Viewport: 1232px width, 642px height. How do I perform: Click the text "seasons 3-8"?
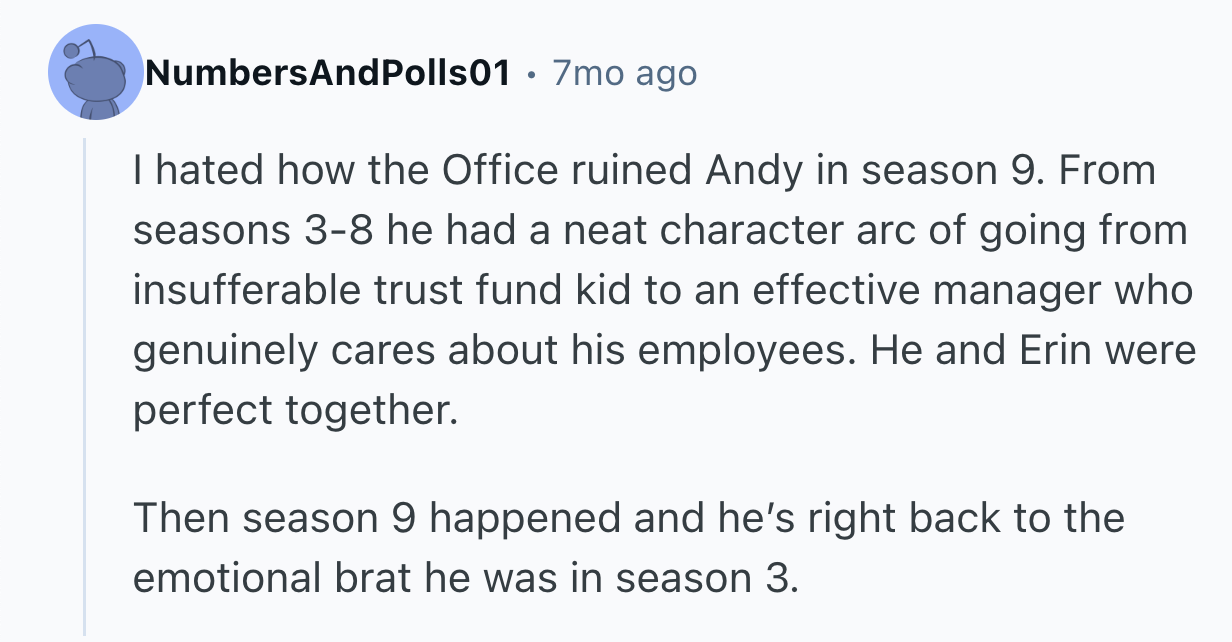click(x=254, y=231)
